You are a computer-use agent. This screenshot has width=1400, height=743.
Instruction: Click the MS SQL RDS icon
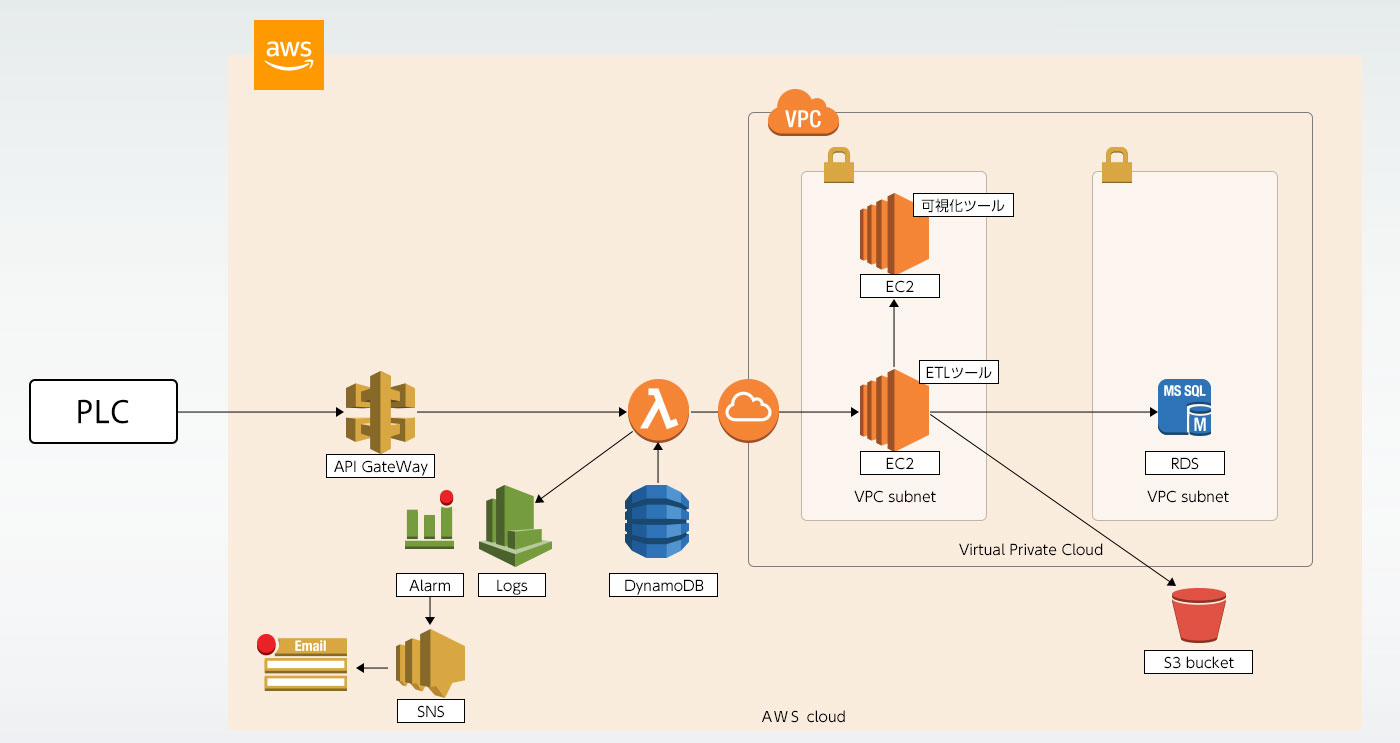[x=1184, y=407]
